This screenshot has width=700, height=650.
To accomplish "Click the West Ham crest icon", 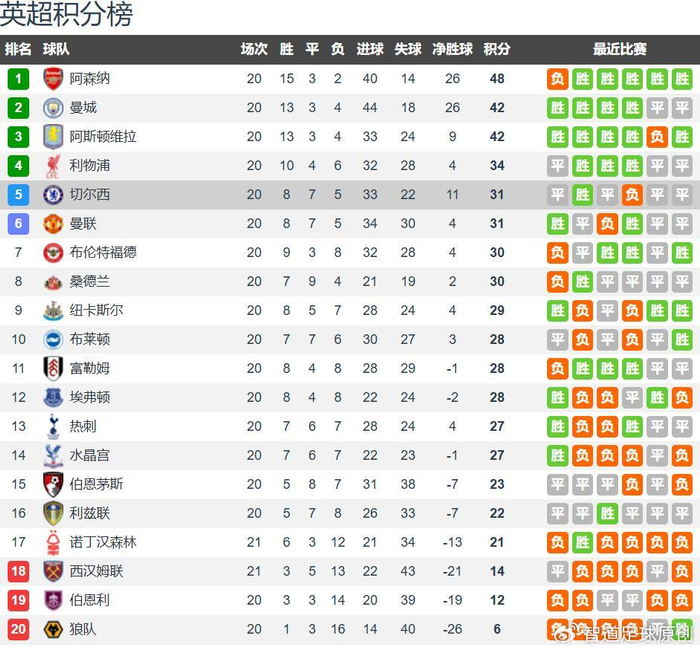I will point(53,572).
